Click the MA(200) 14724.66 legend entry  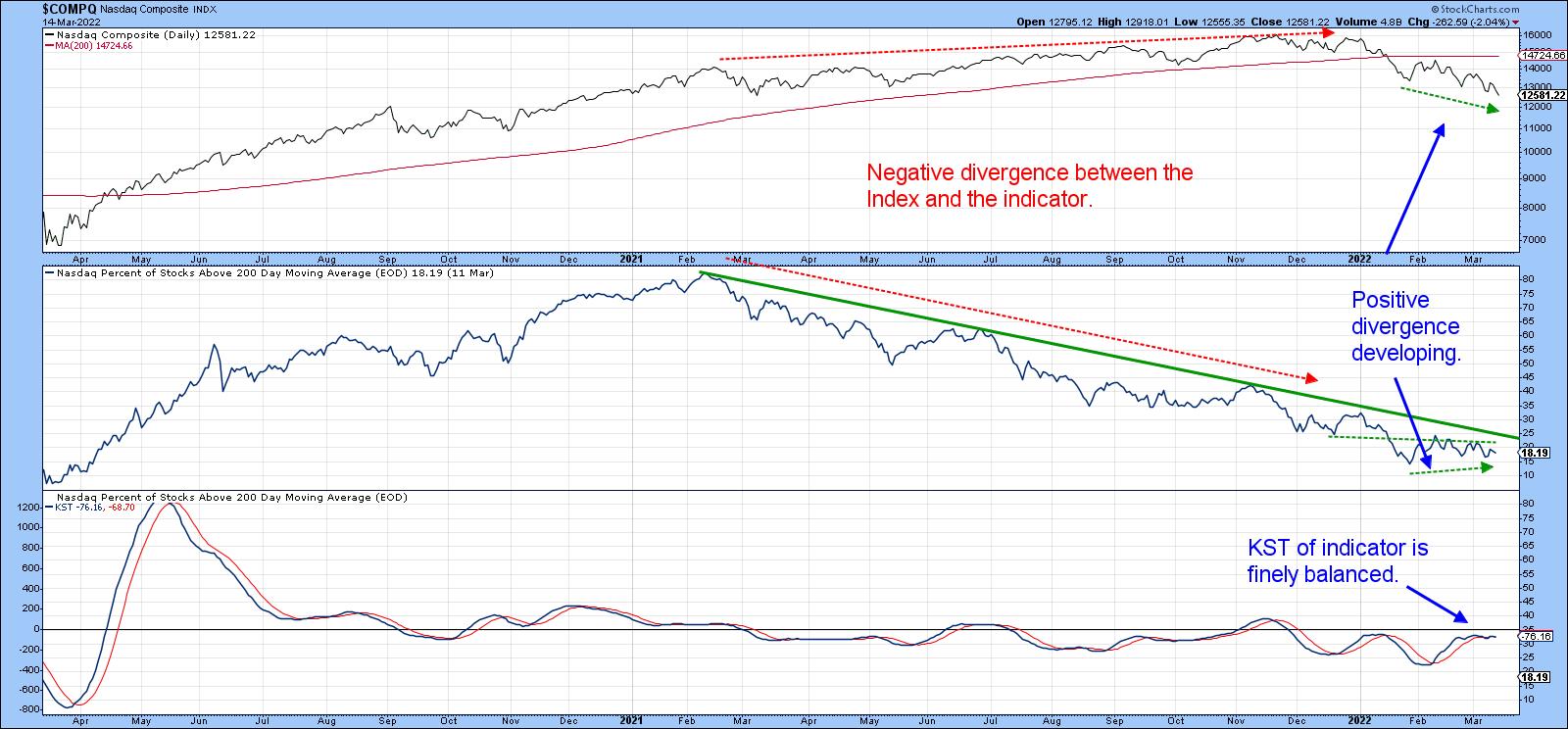pos(89,46)
